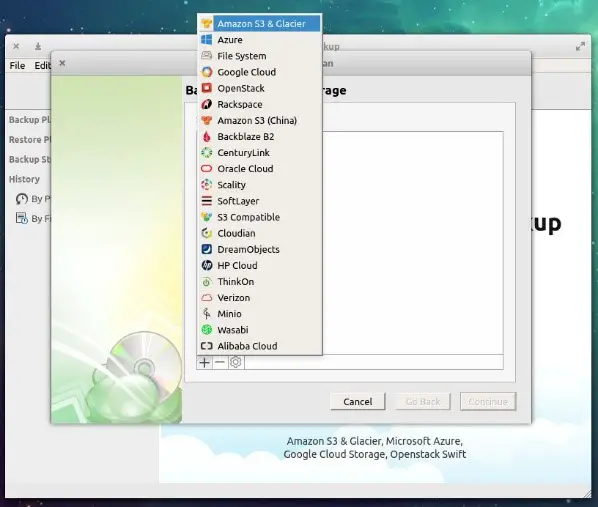
Task: Click the history By Files document icon
Action: click(22, 218)
